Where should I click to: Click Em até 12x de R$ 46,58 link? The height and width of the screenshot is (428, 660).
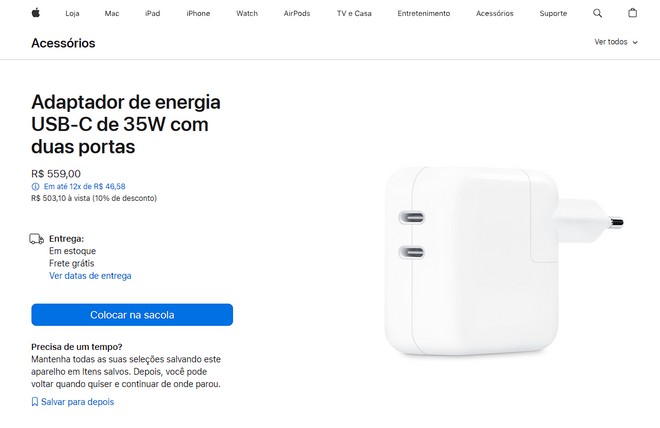tap(85, 186)
